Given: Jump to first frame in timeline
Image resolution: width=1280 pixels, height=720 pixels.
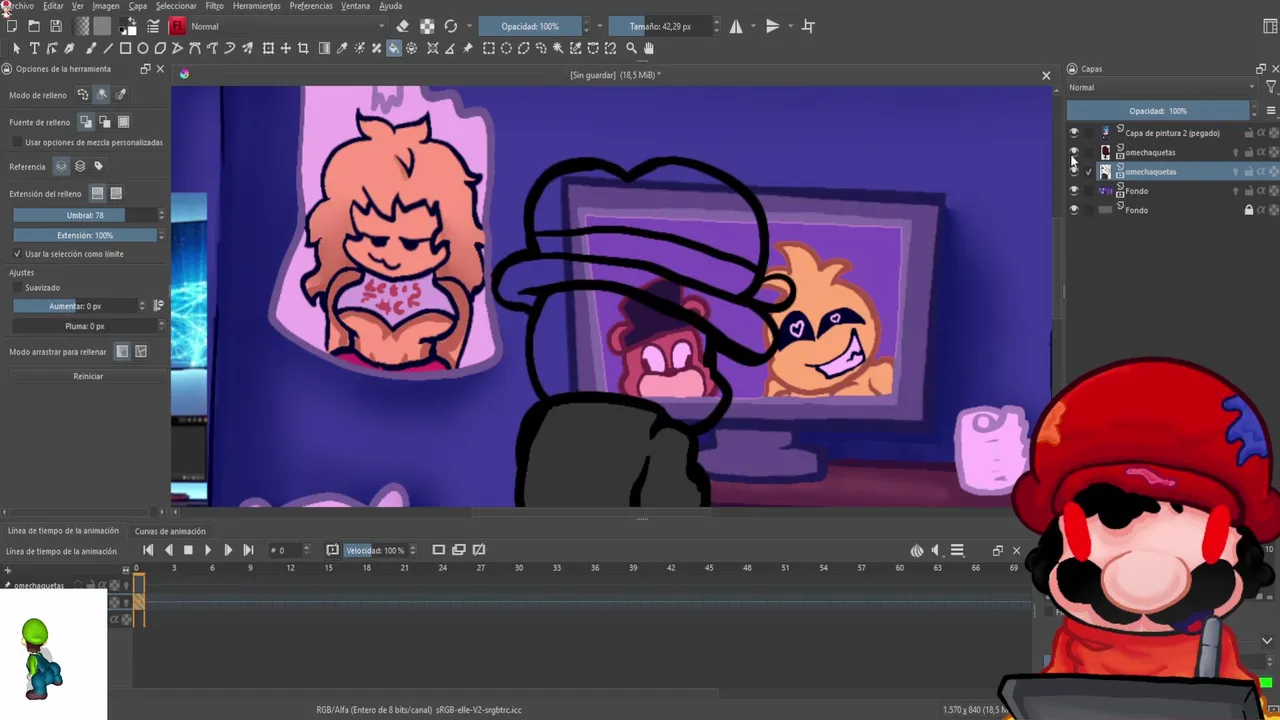Looking at the screenshot, I should (x=148, y=550).
